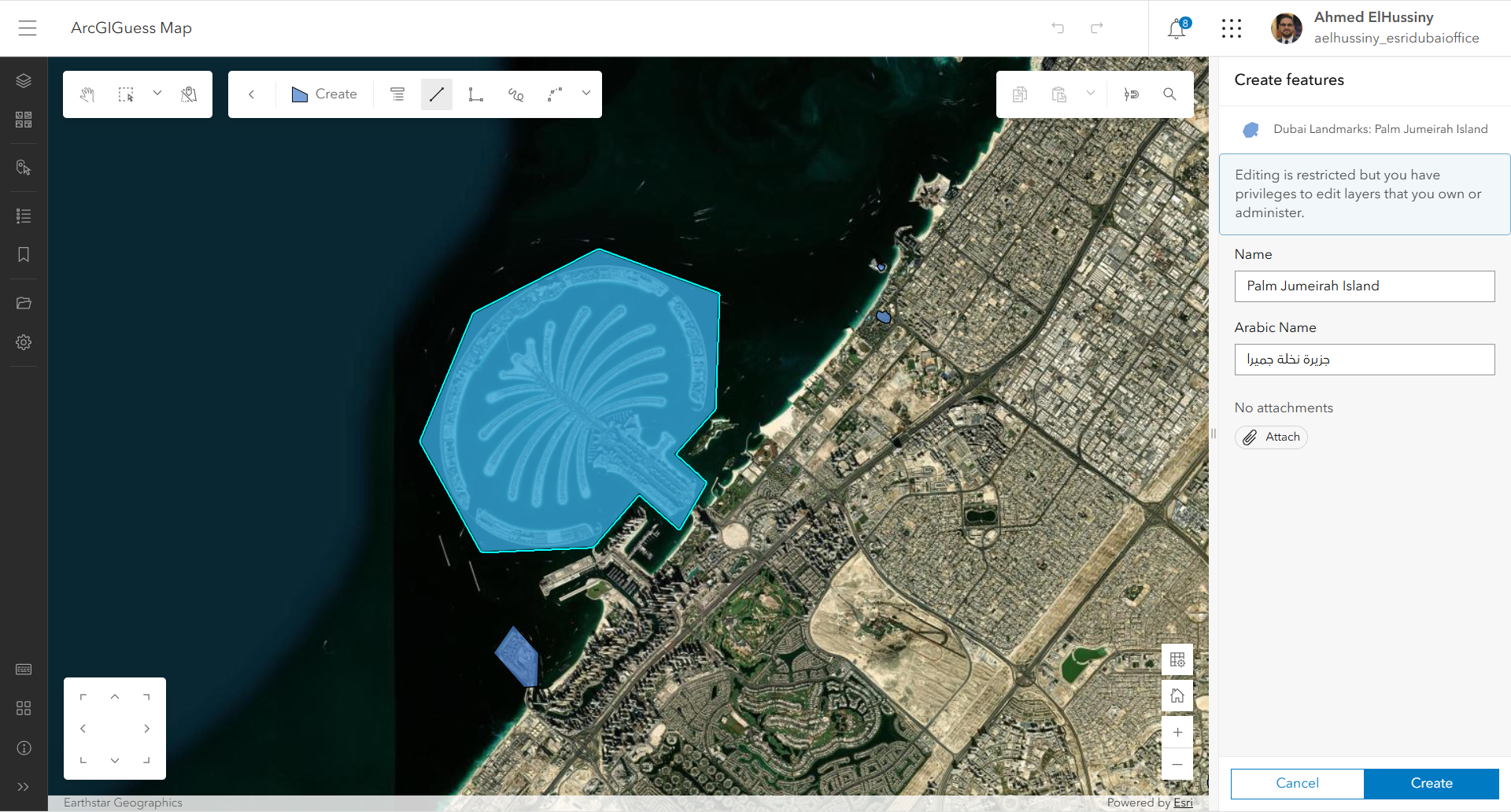
Task: Redo the last edit
Action: click(x=1097, y=28)
